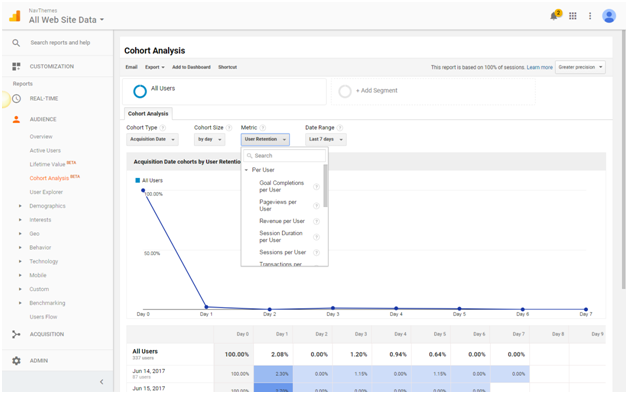Select Goal Completions per User metric
The image size is (628, 394).
point(282,186)
